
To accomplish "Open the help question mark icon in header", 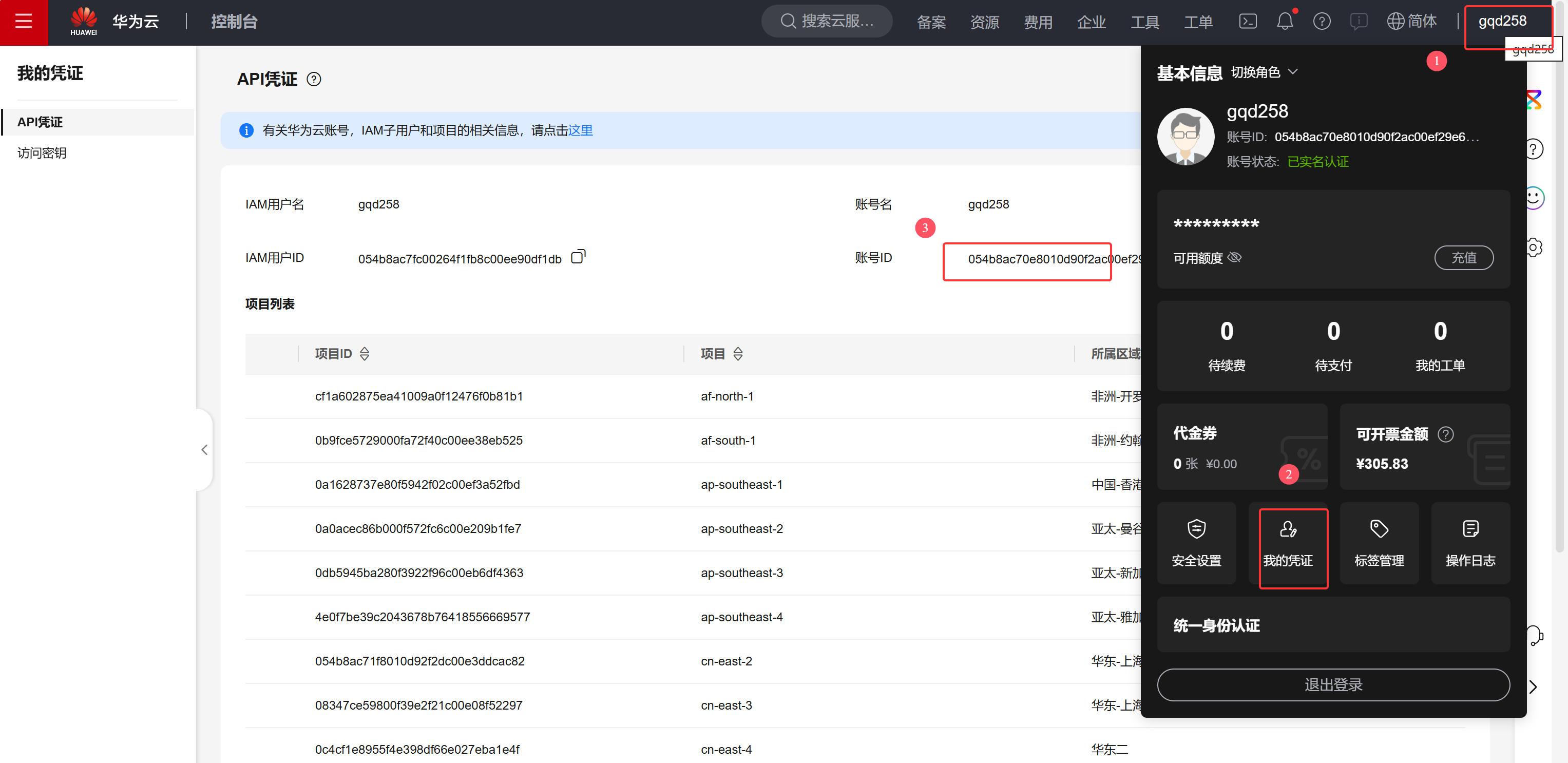I will (1322, 22).
